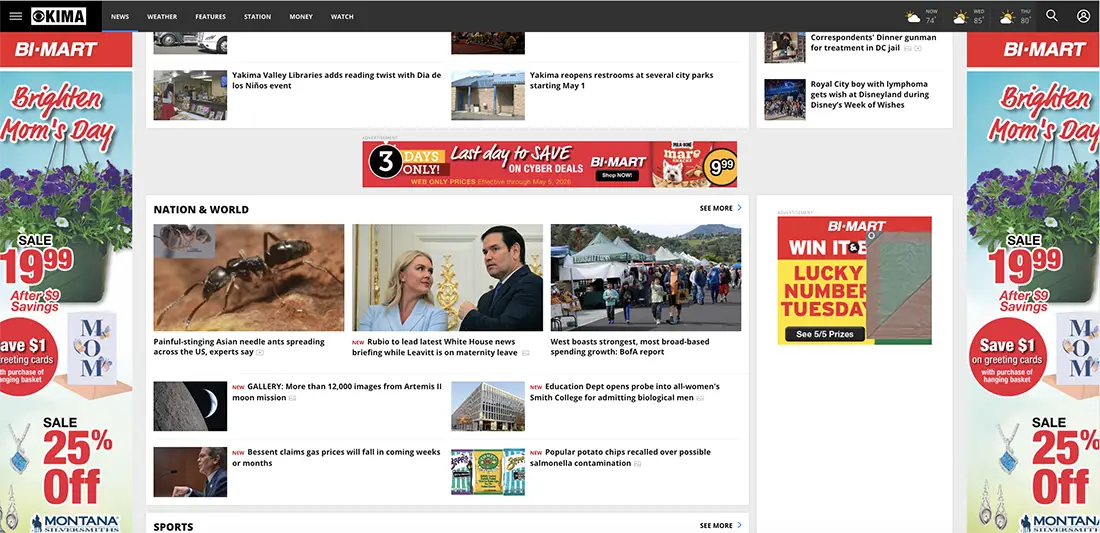Open the Education Dept building thumbnail
The image size is (1100, 533).
click(488, 406)
